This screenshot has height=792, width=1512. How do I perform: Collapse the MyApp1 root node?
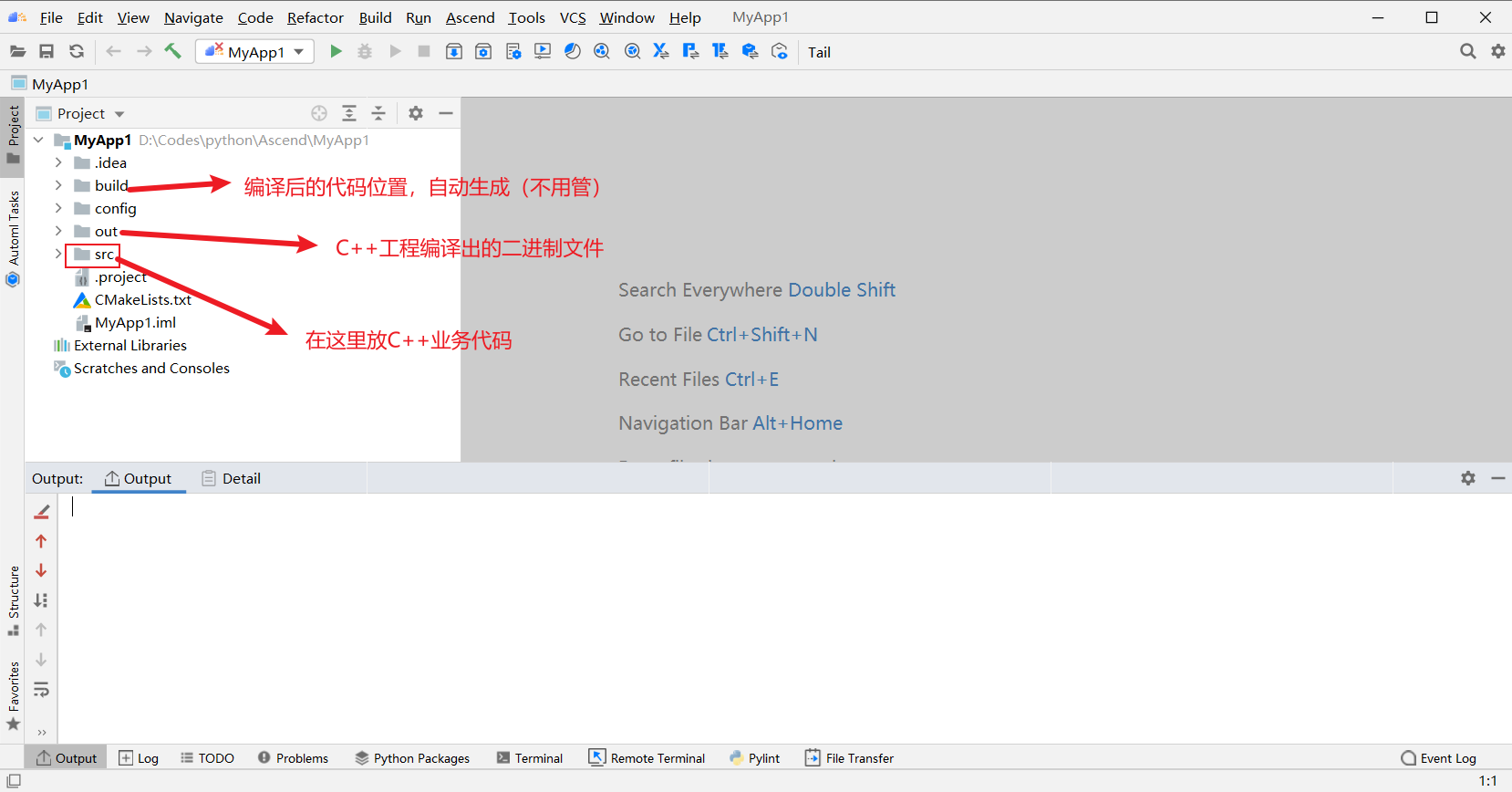pyautogui.click(x=38, y=140)
